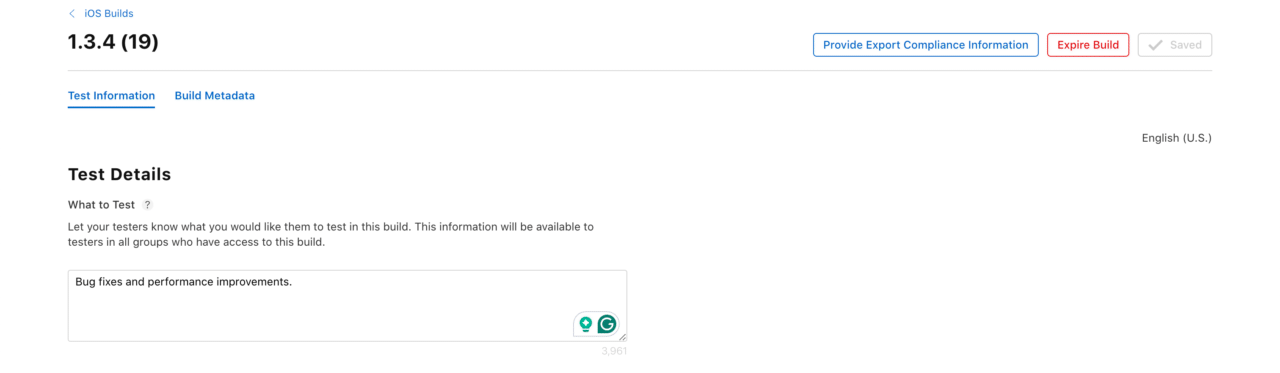Click Provide Export Compliance Information button

point(925,45)
